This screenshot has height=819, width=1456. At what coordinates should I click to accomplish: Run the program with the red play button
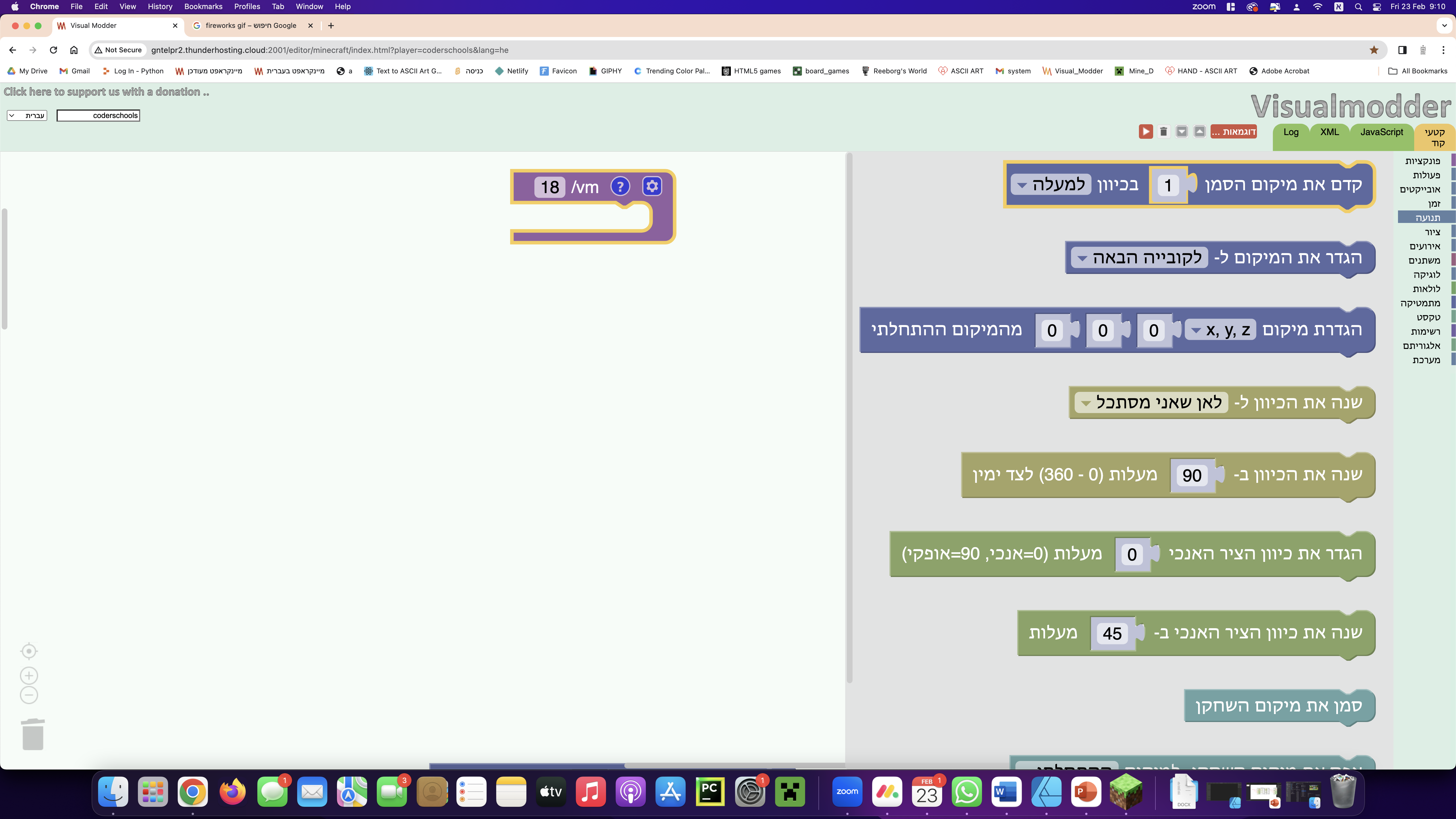click(1145, 132)
